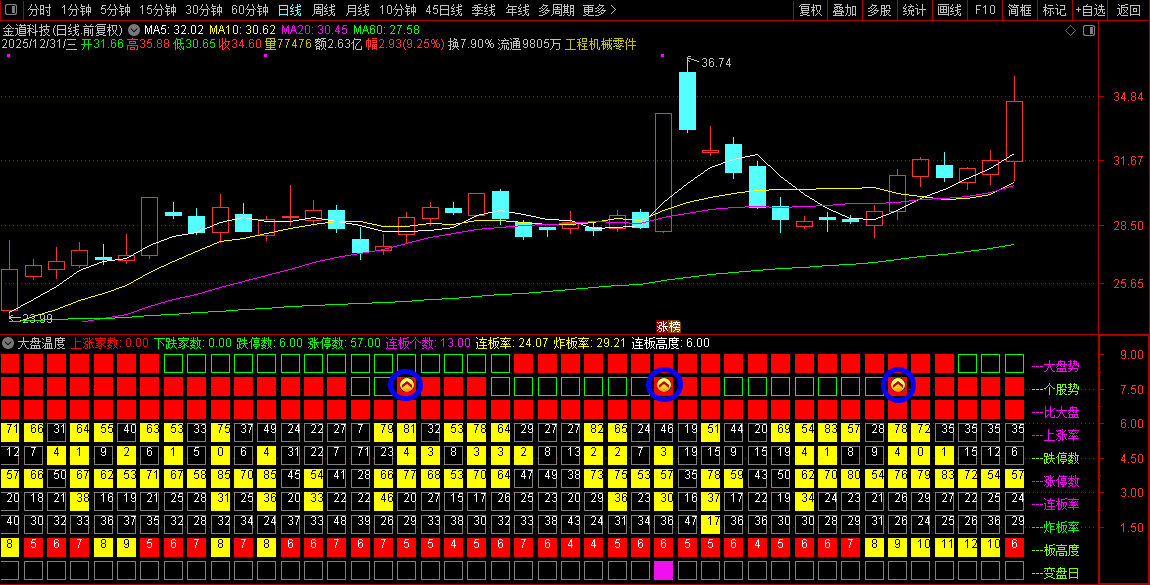Open the F10 company info
The height and width of the screenshot is (585, 1150).
point(984,10)
